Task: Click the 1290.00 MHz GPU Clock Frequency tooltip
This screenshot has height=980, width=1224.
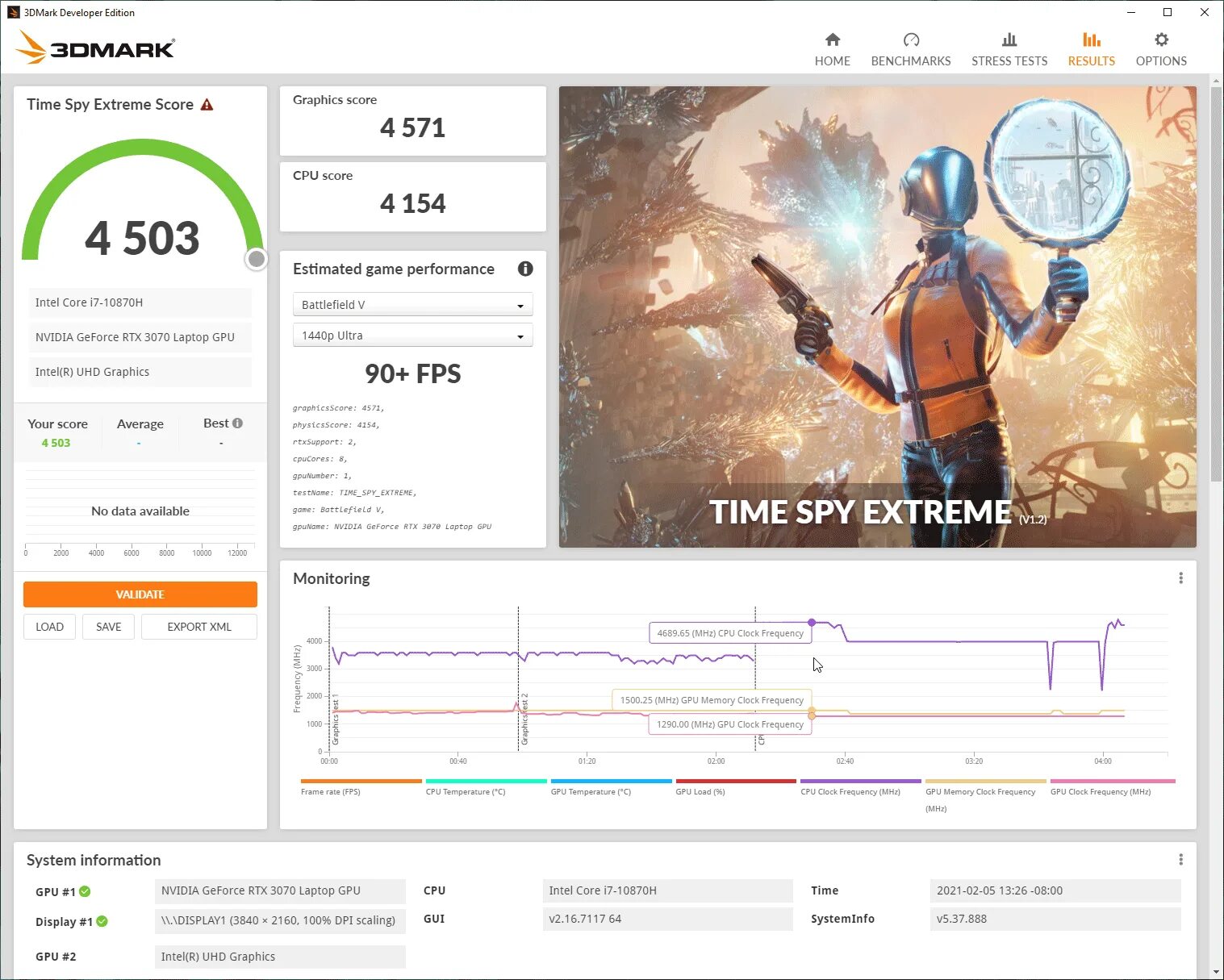Action: [730, 724]
